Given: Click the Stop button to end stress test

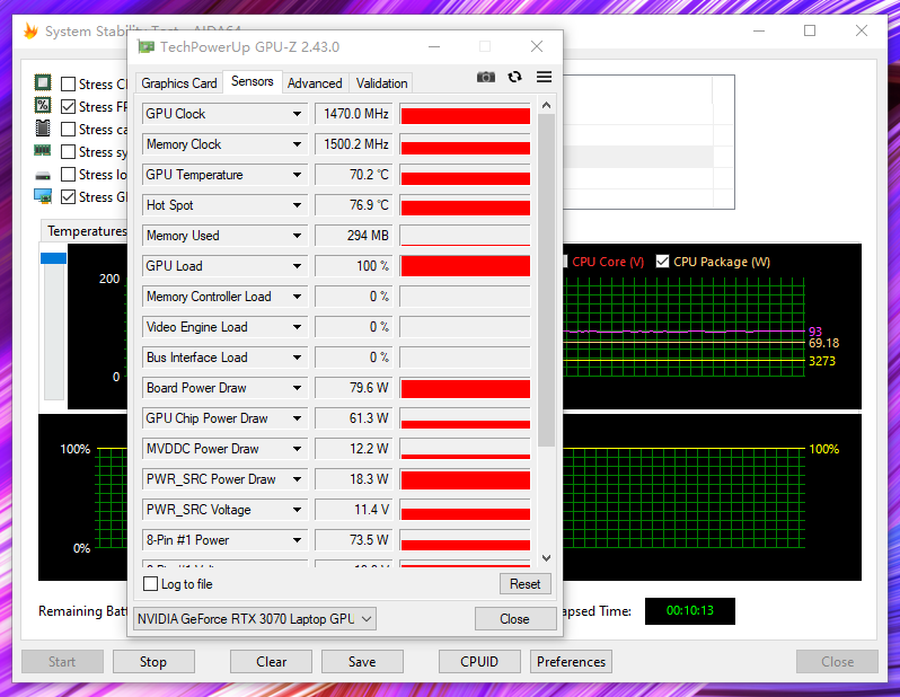Looking at the screenshot, I should click(153, 661).
